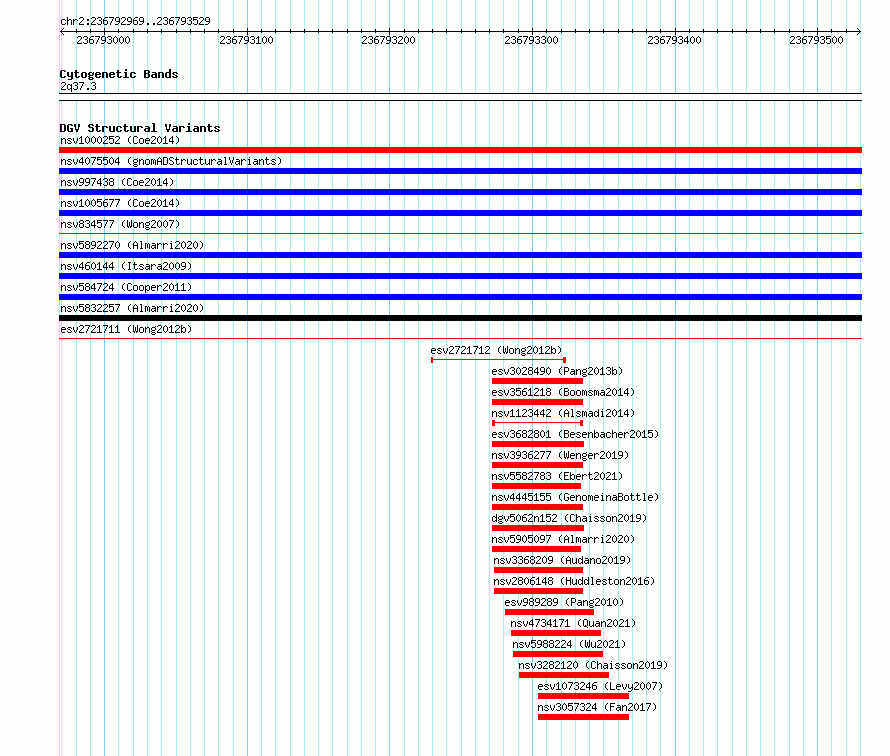The image size is (890, 756).
Task: Open nsv3282120 (Chaisson2019) label
Action: pos(593,665)
